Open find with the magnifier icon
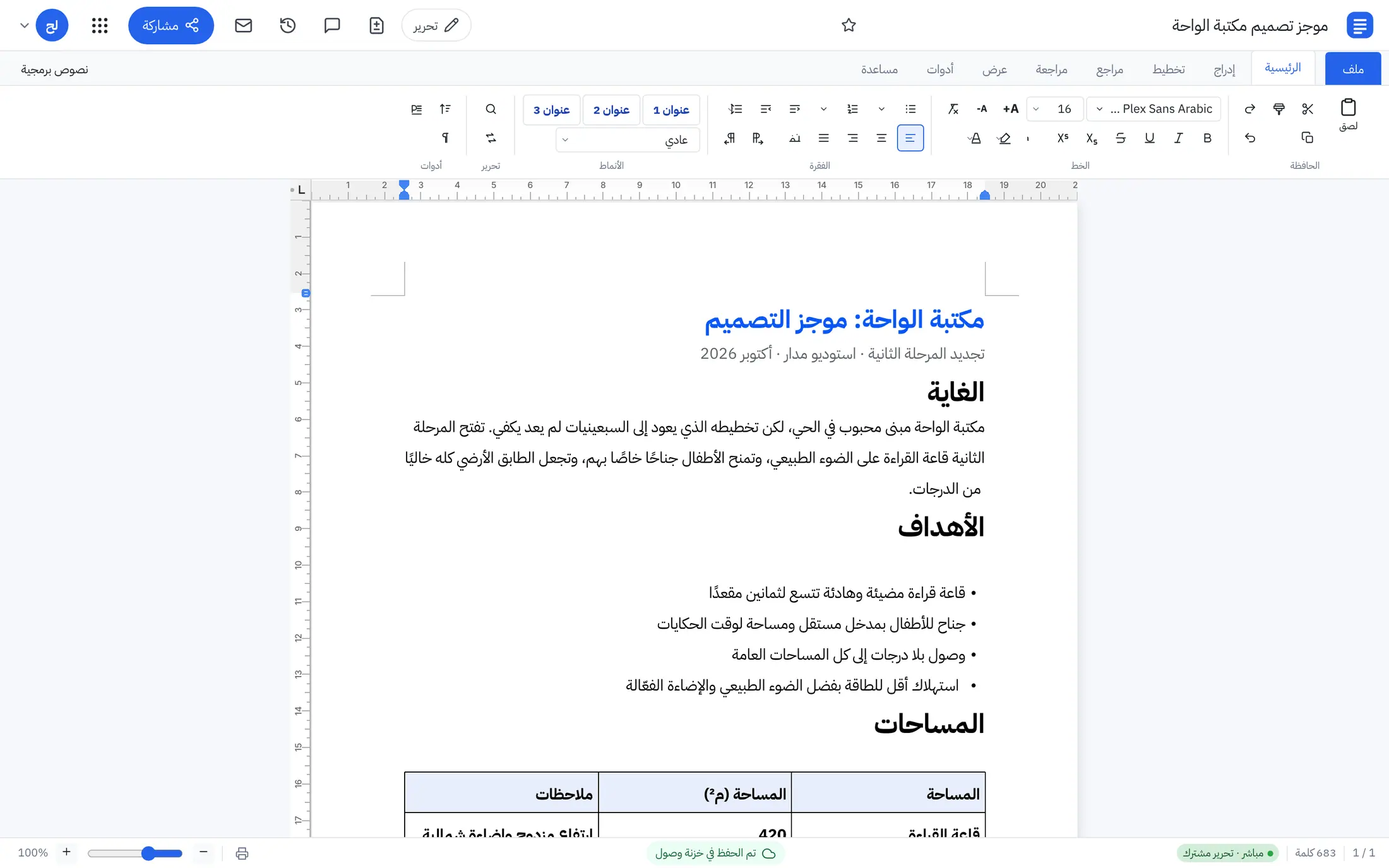 491,109
